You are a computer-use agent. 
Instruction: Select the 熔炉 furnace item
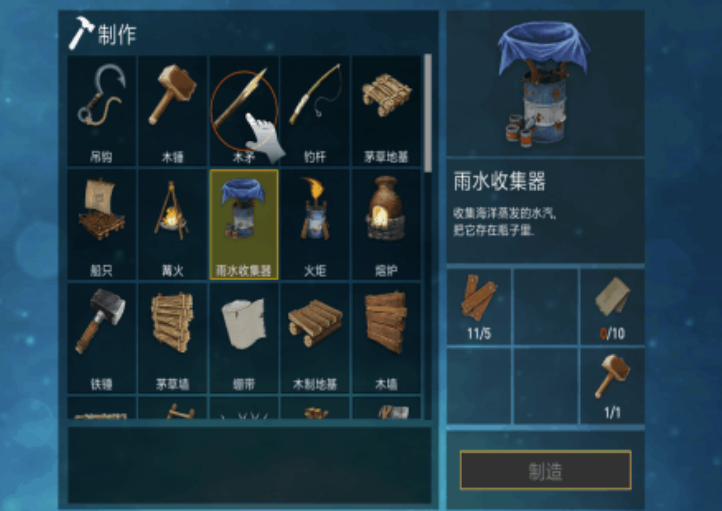pos(386,224)
